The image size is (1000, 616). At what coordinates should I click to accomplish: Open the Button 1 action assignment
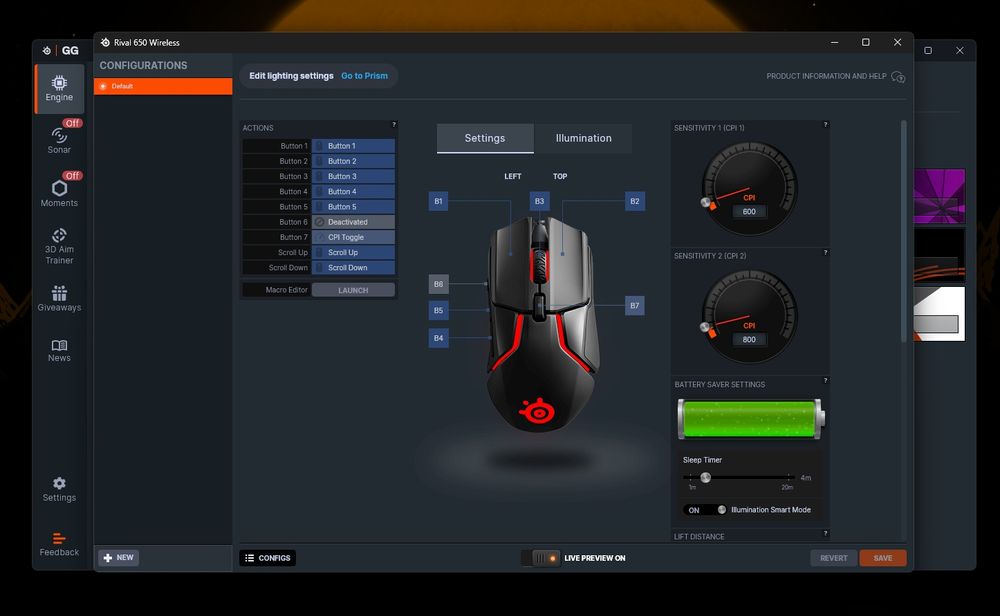(353, 146)
